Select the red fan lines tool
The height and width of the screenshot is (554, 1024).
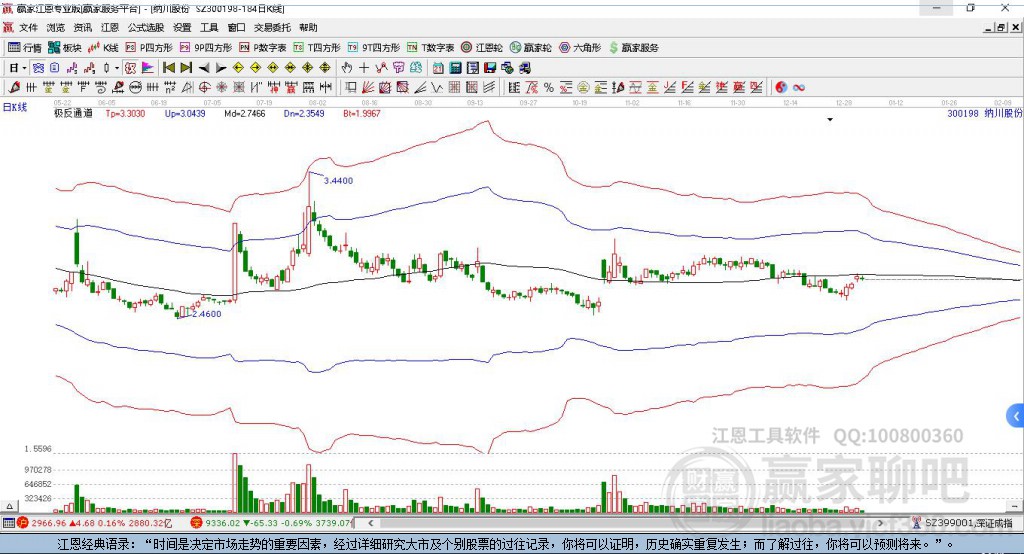[x=368, y=88]
